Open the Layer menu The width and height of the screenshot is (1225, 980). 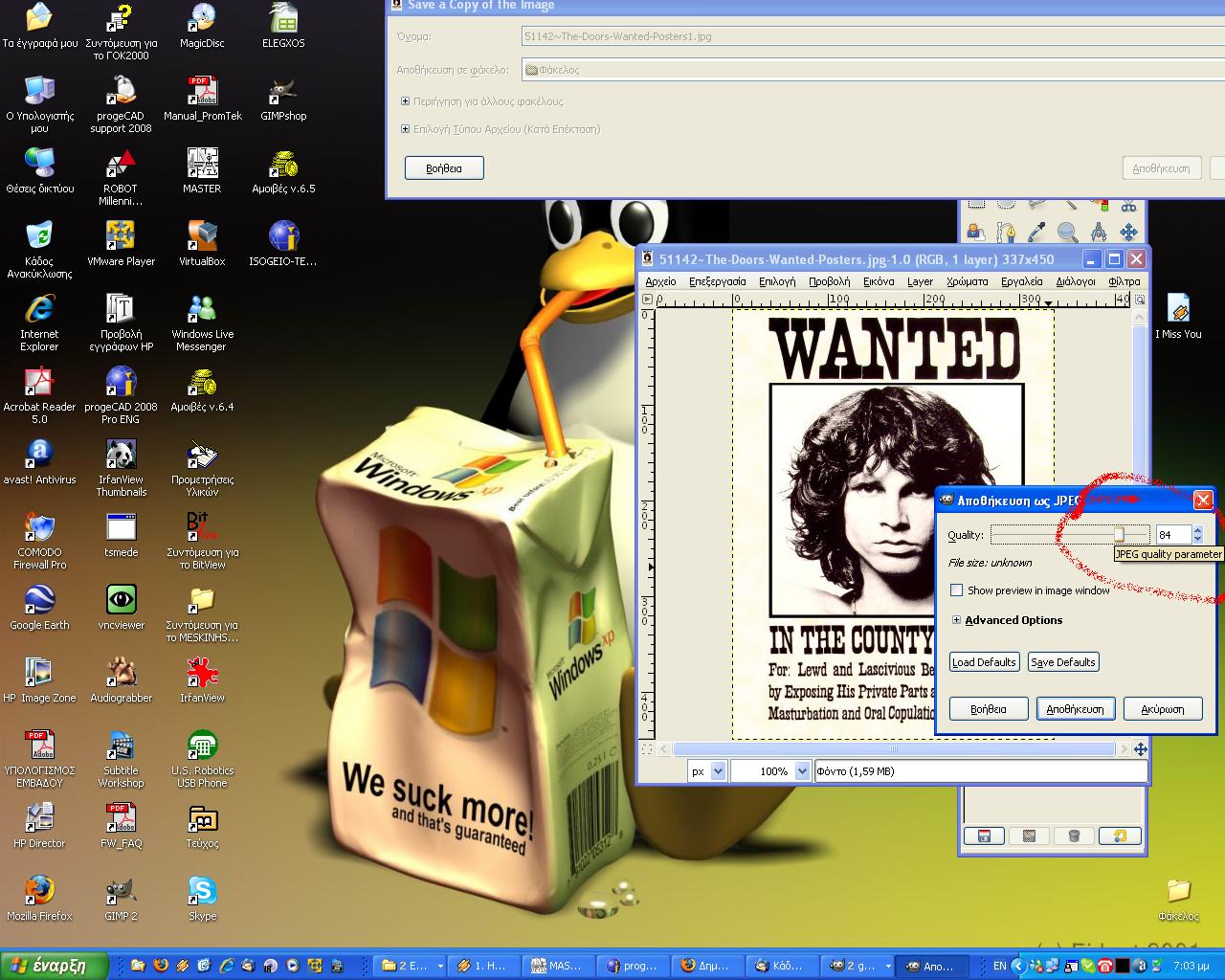[920, 281]
